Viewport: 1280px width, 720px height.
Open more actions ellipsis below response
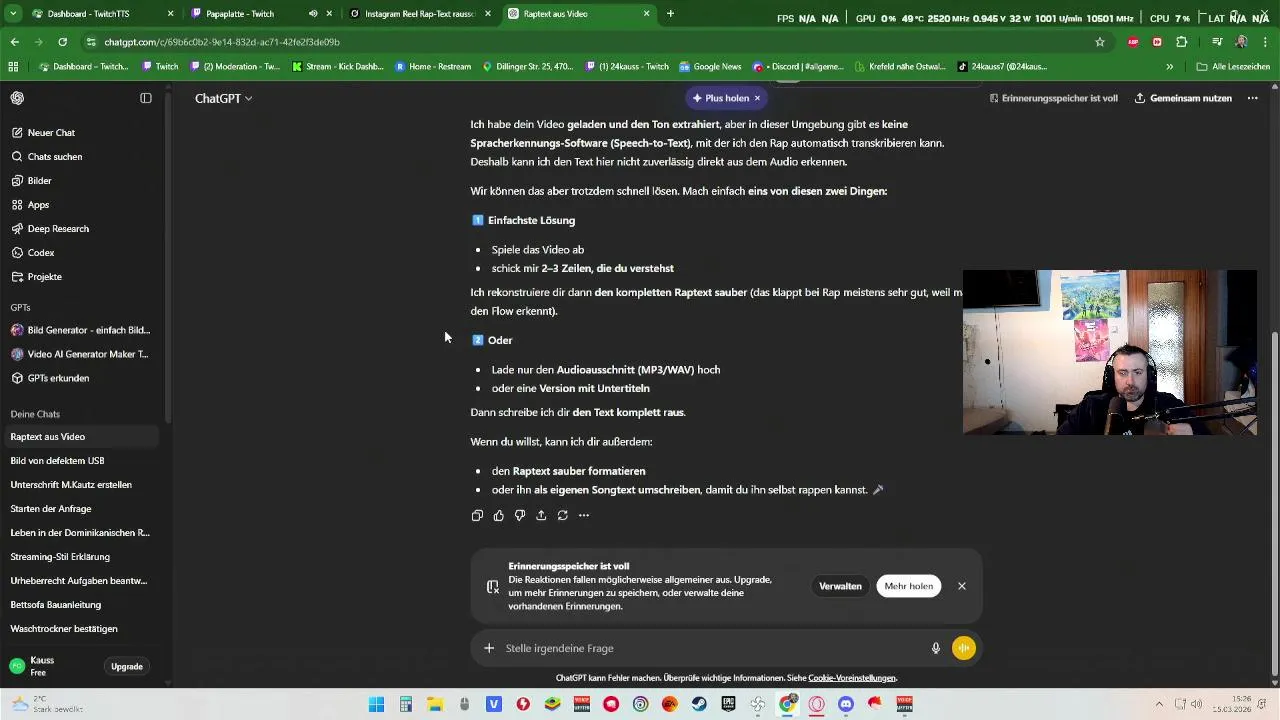coord(584,515)
